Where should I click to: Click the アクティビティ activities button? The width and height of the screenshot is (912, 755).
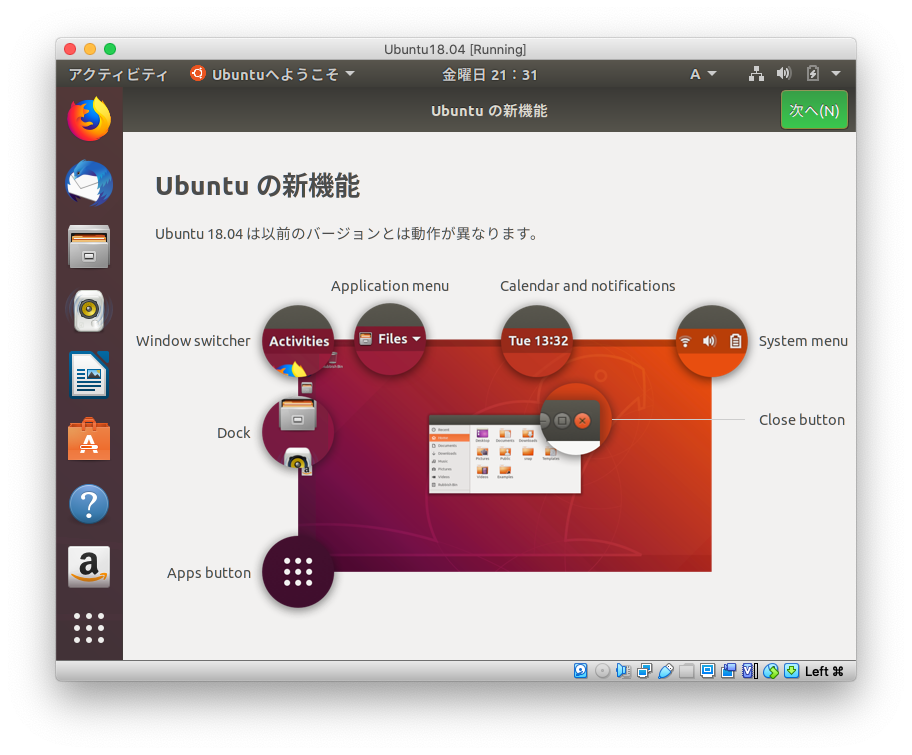click(118, 74)
